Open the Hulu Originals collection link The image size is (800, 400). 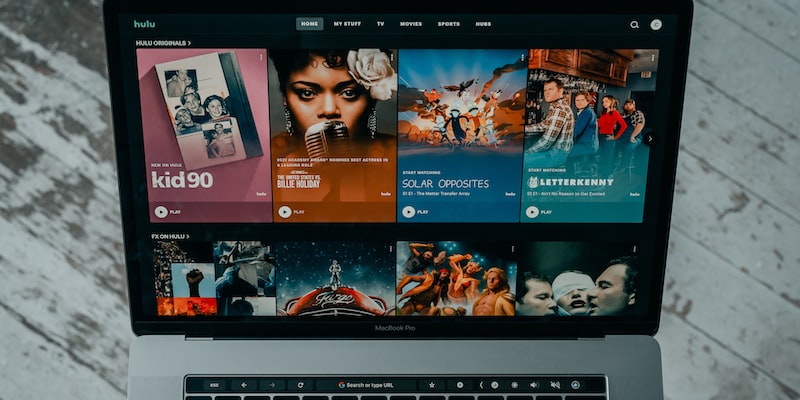[163, 43]
